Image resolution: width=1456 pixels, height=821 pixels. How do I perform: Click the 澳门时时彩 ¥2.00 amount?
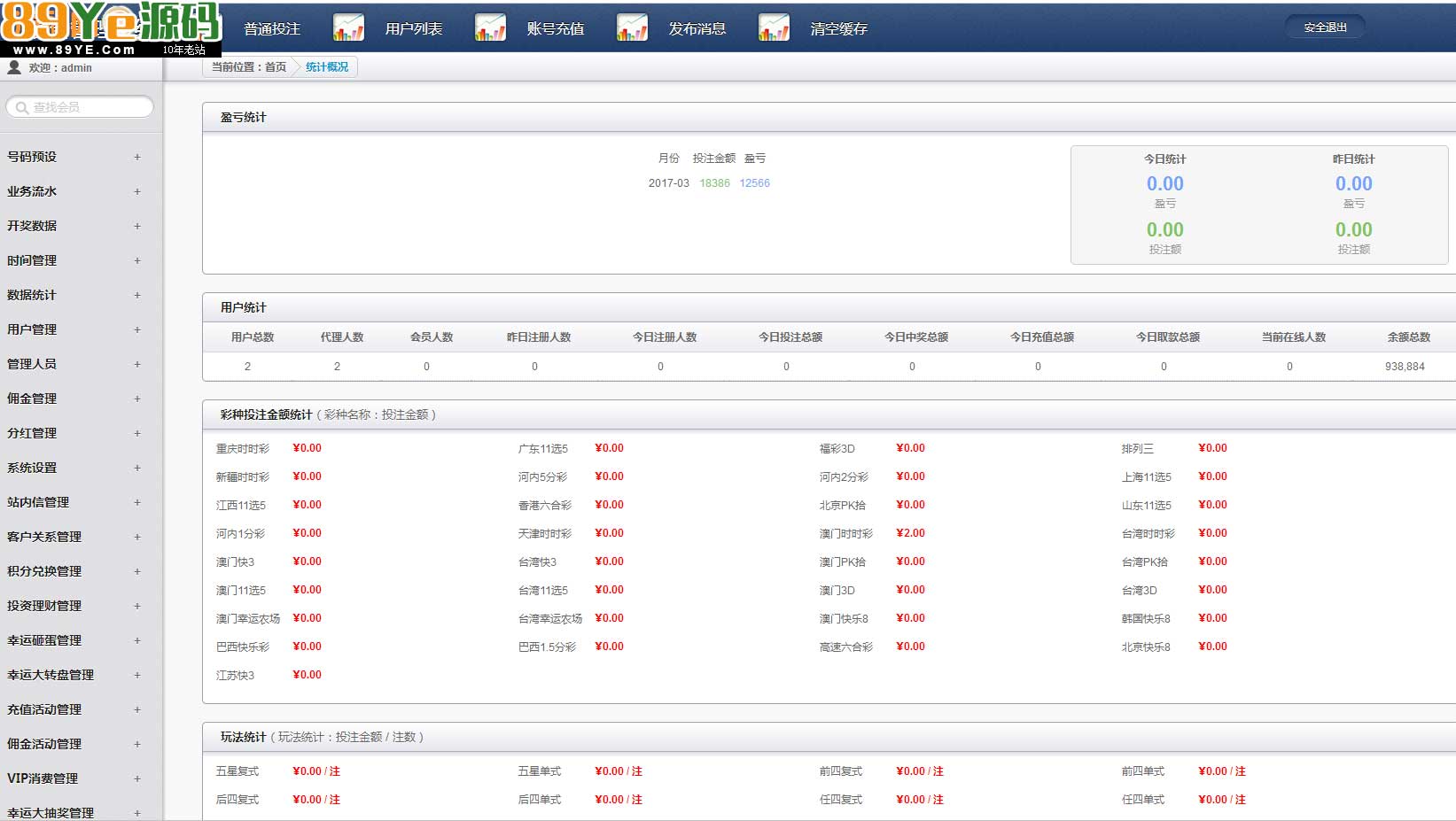pos(910,533)
